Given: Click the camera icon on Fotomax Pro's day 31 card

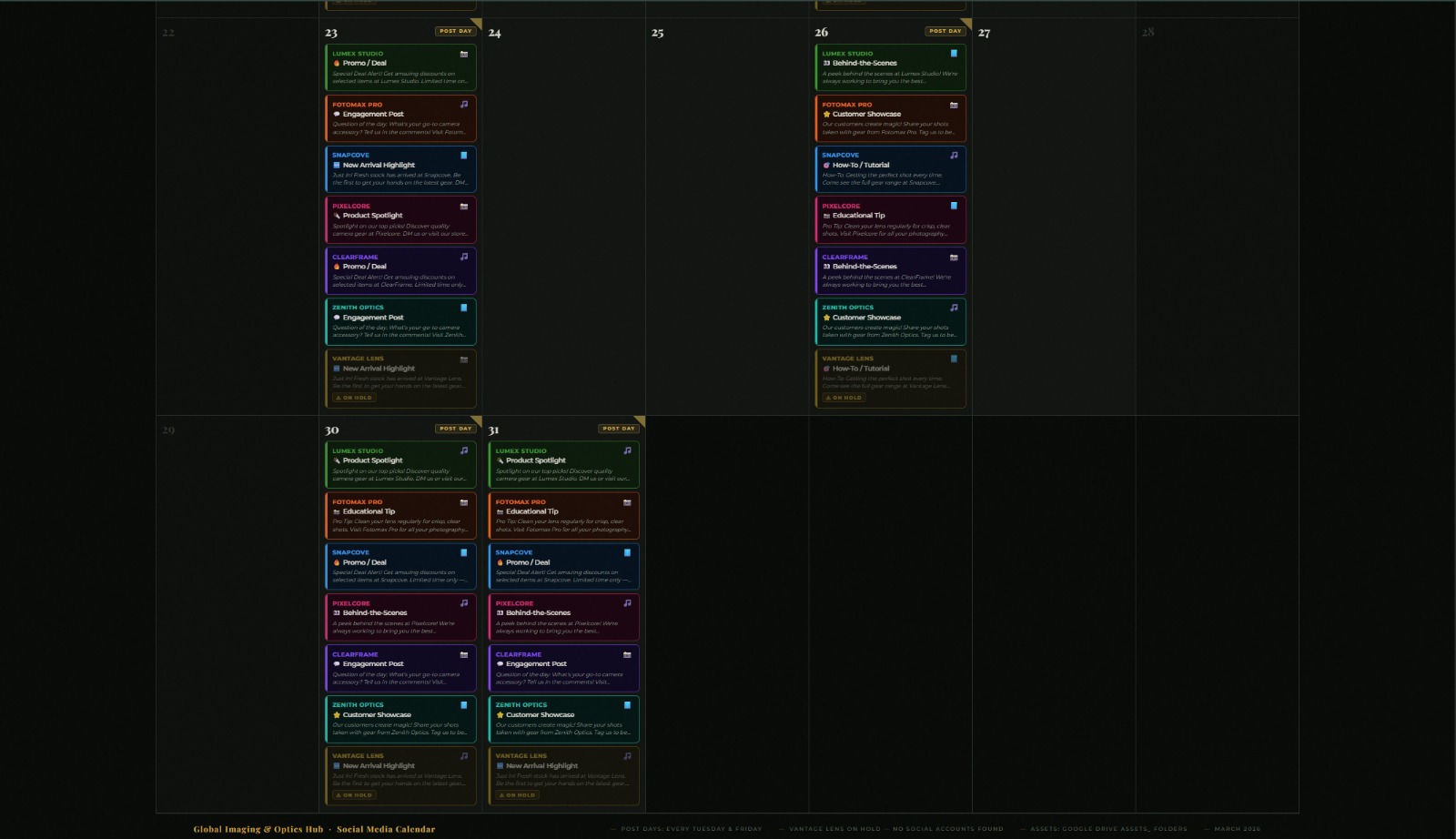Looking at the screenshot, I should click(627, 501).
